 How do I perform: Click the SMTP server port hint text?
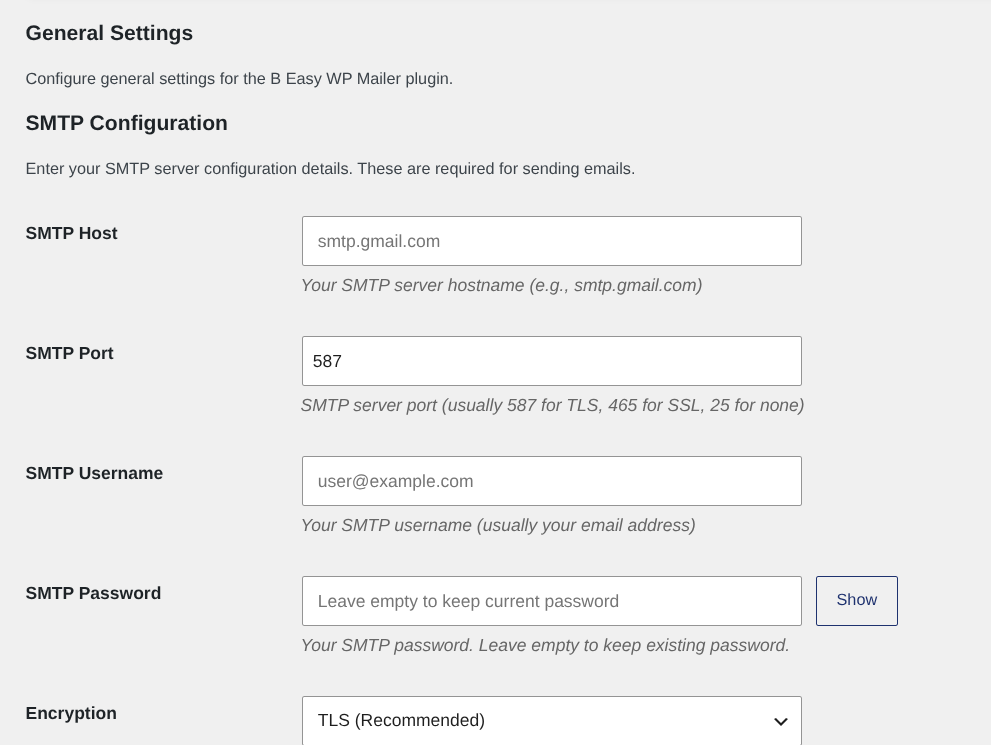coord(552,406)
